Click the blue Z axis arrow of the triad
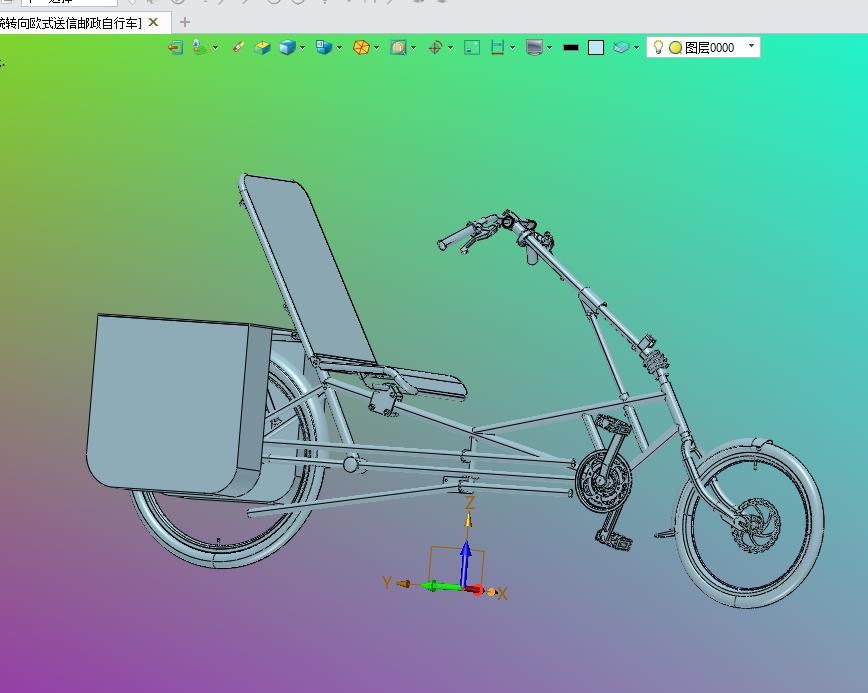 466,561
